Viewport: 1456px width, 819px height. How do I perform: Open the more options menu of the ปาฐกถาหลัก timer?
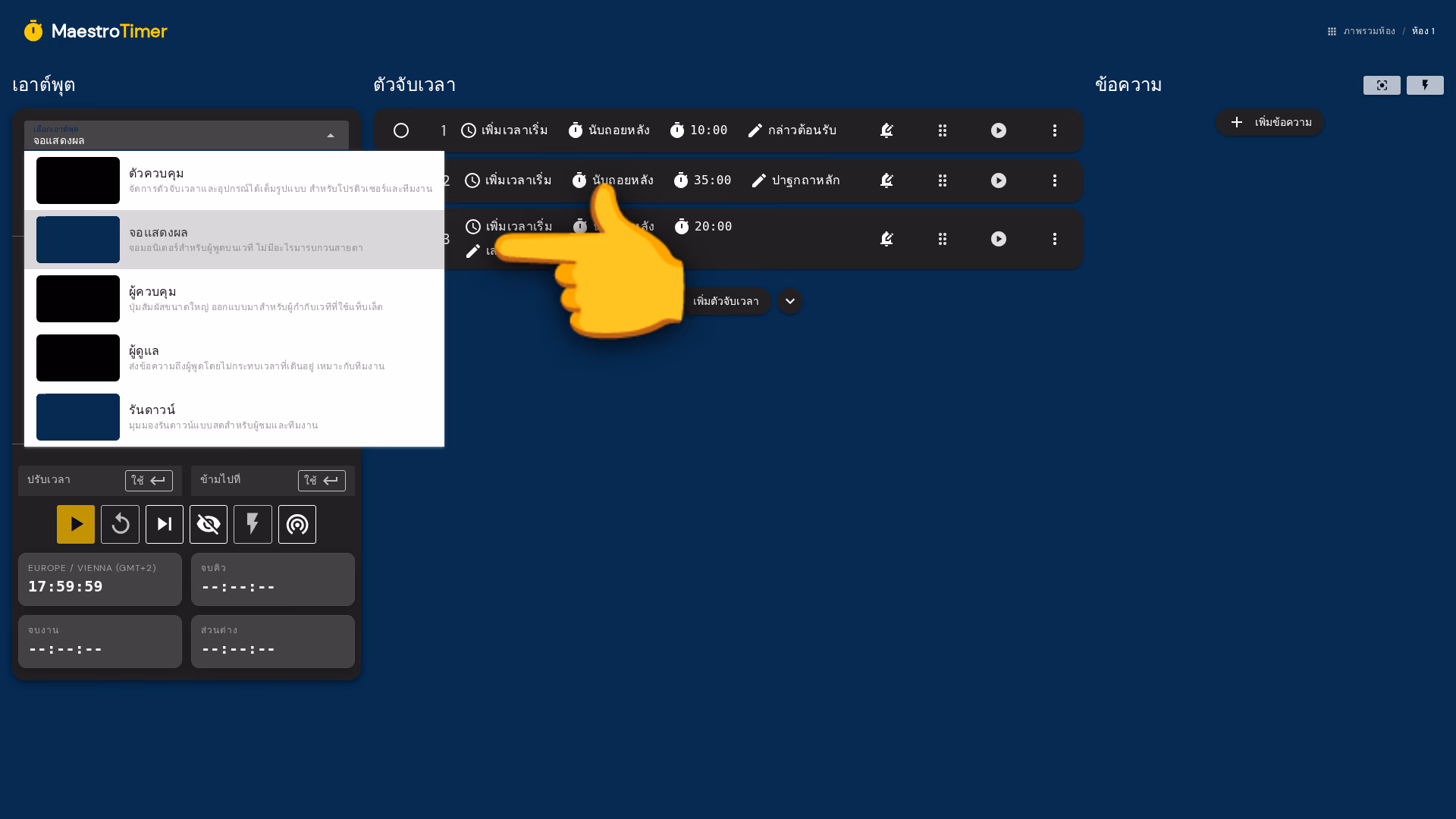[1055, 180]
